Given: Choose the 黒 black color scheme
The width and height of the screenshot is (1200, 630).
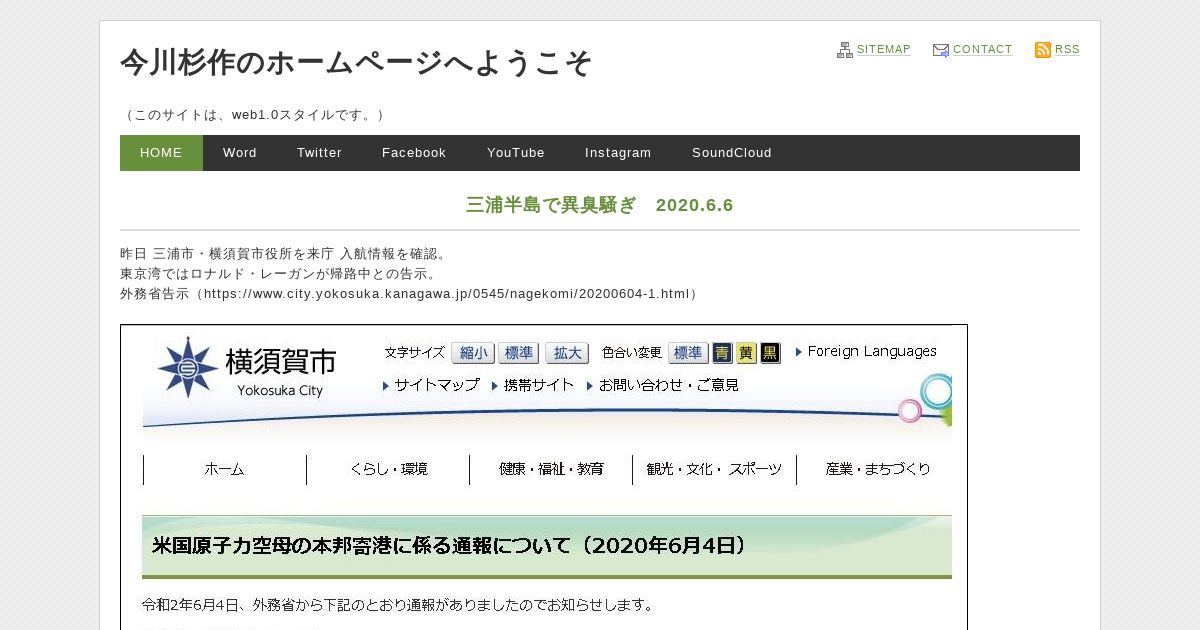Looking at the screenshot, I should point(770,353).
